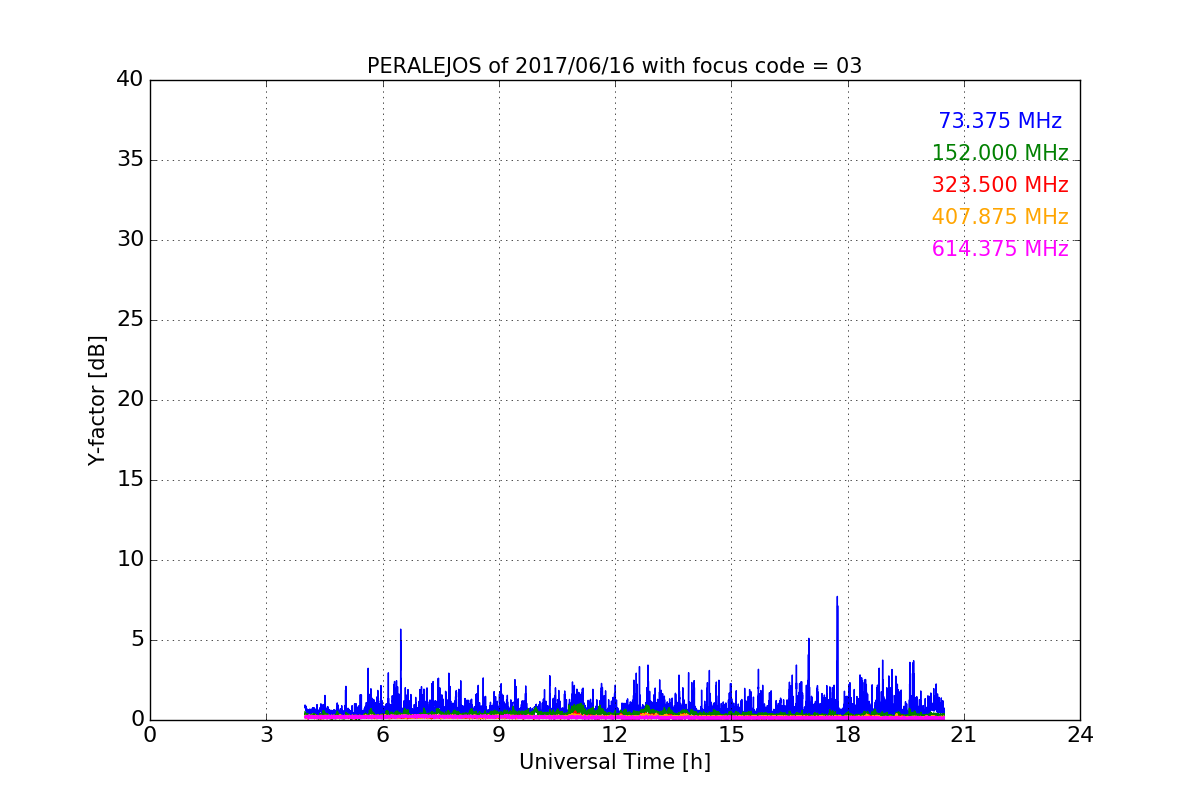Click the x-axis tick label 24
The width and height of the screenshot is (1200, 800).
(x=1080, y=735)
